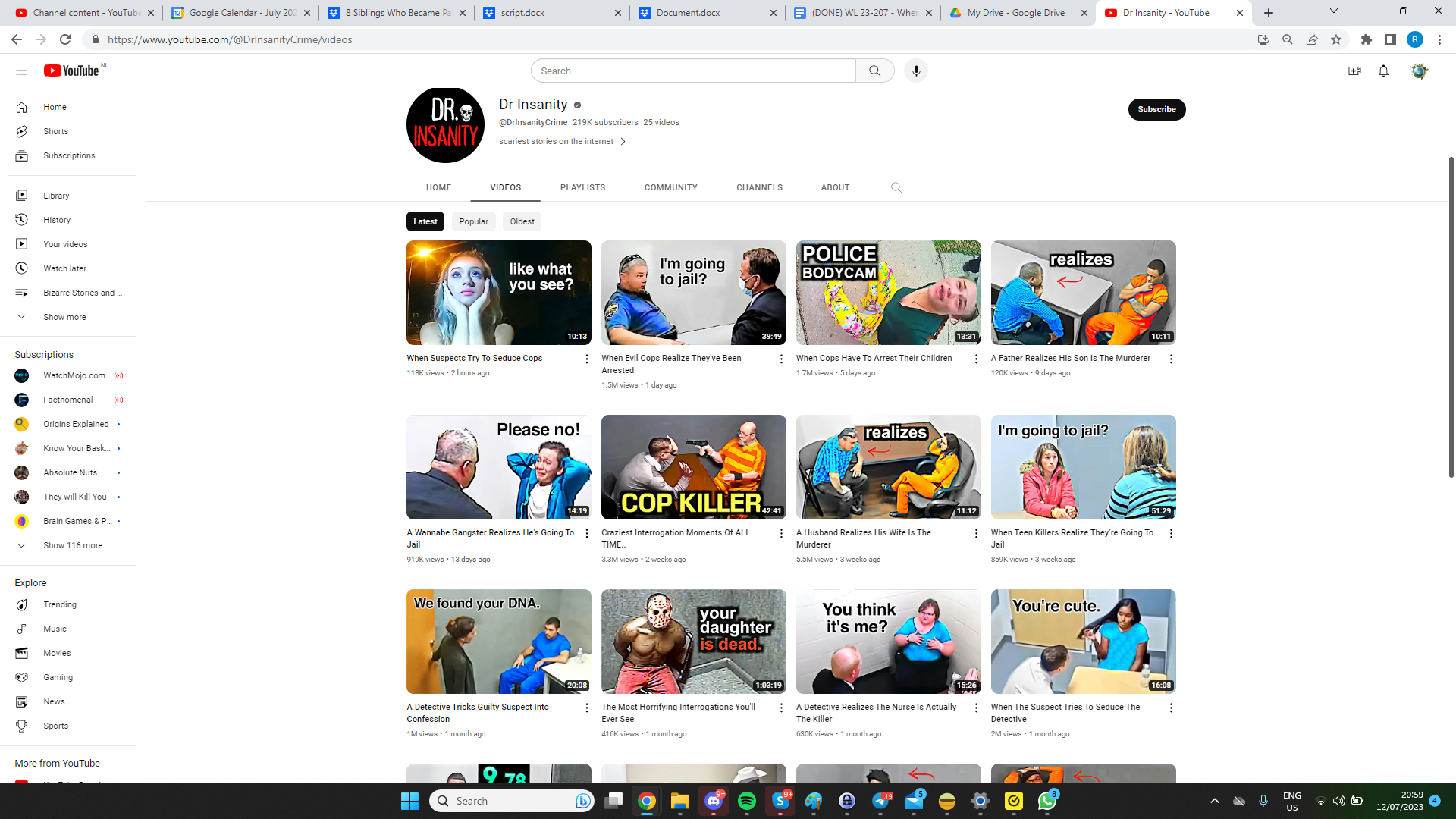
Task: Open the notifications bell
Action: point(1383,71)
